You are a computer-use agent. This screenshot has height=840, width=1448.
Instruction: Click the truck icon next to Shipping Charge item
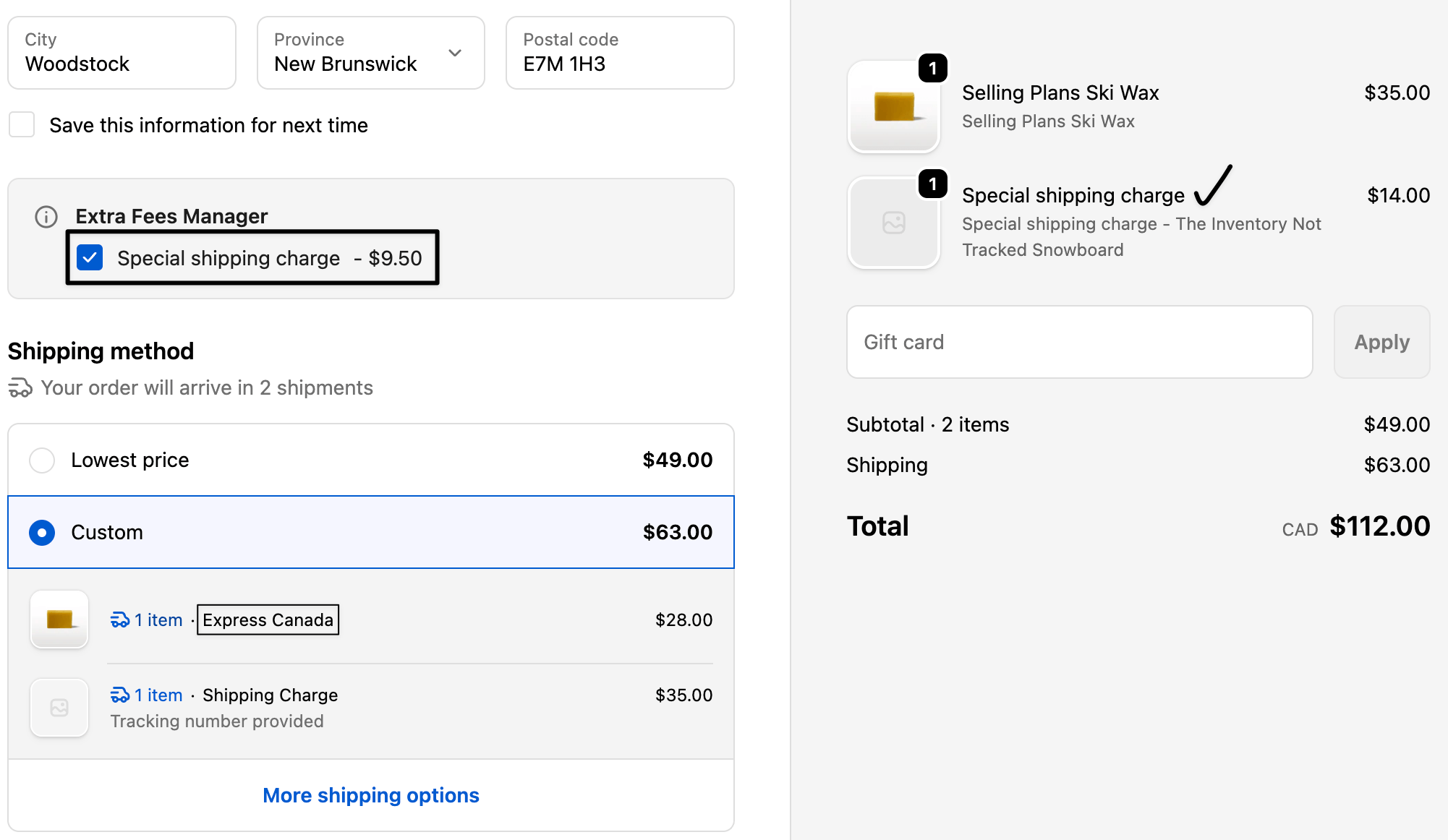(120, 695)
